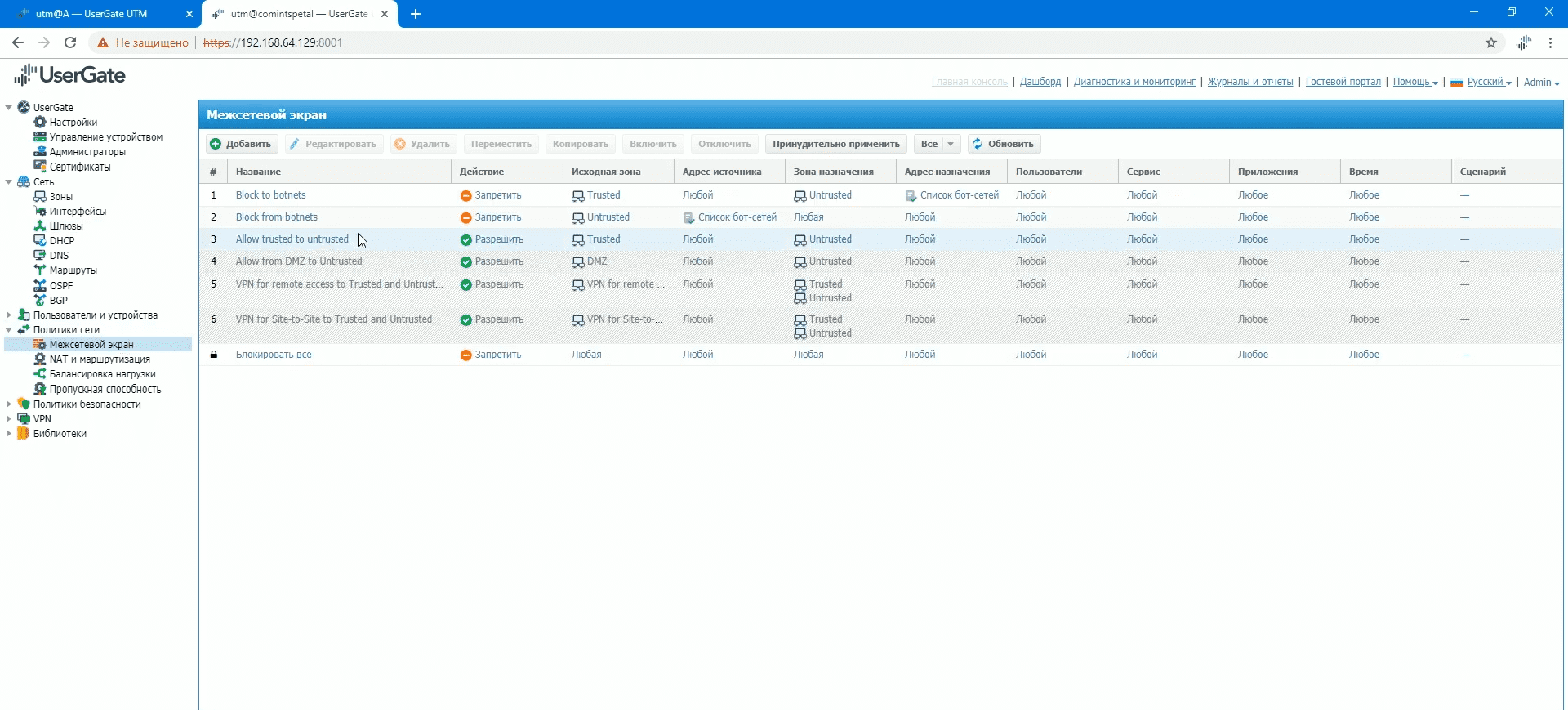1568x710 pixels.
Task: Switch to the utm@A UserGate UTM tab
Action: coord(91,14)
